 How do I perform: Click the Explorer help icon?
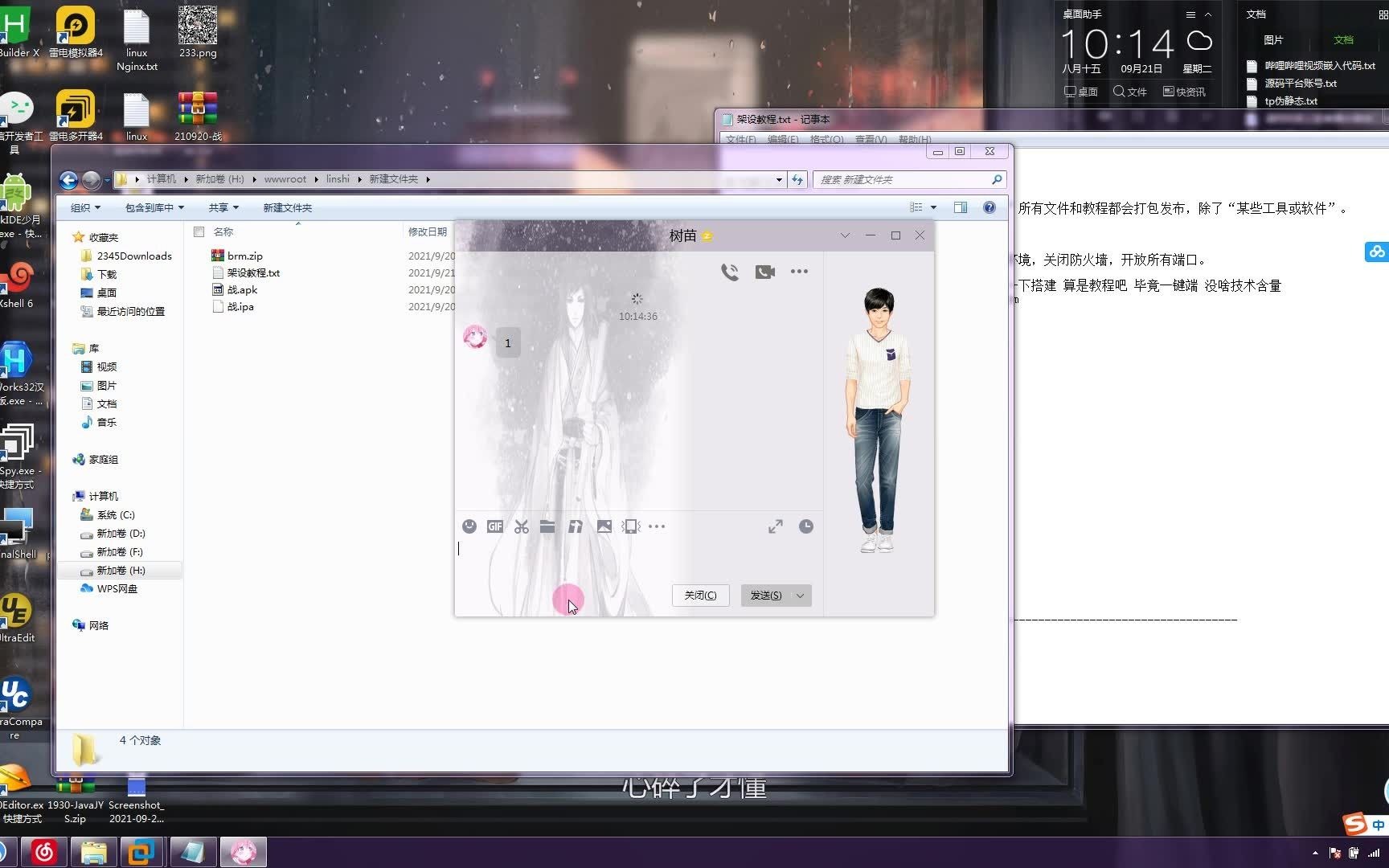990,207
